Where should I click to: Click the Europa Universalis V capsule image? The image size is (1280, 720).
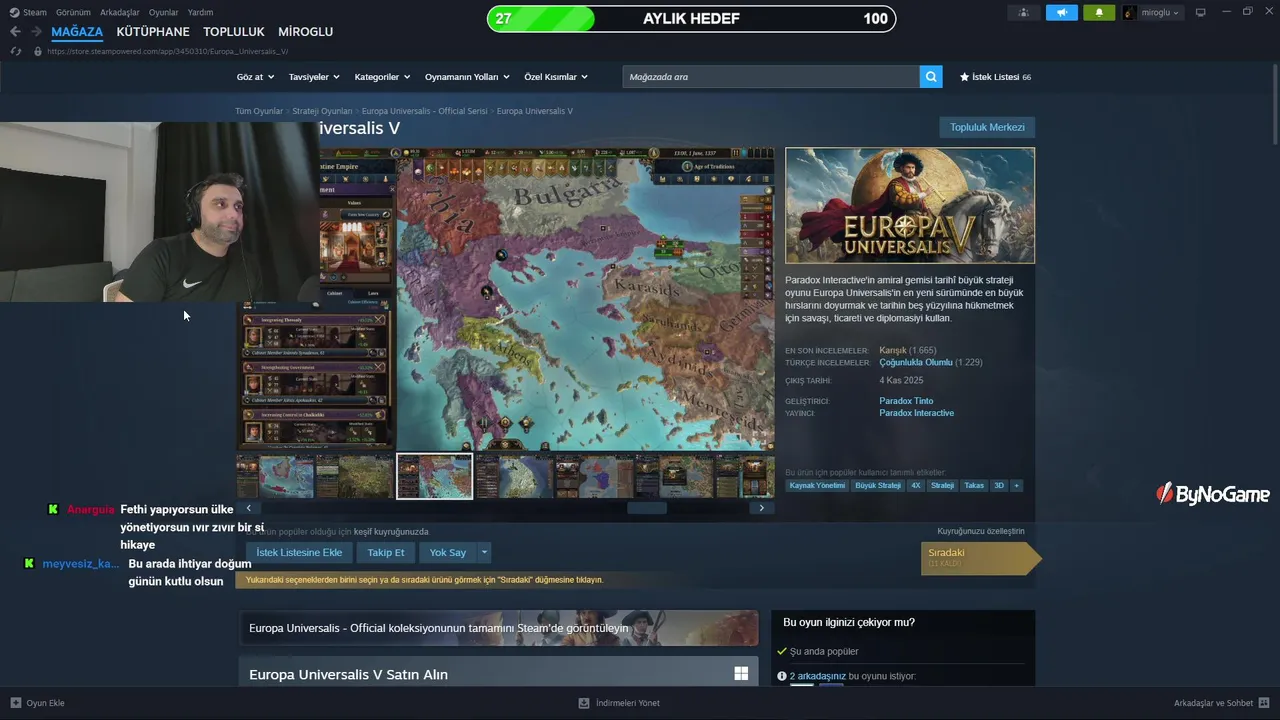point(910,205)
